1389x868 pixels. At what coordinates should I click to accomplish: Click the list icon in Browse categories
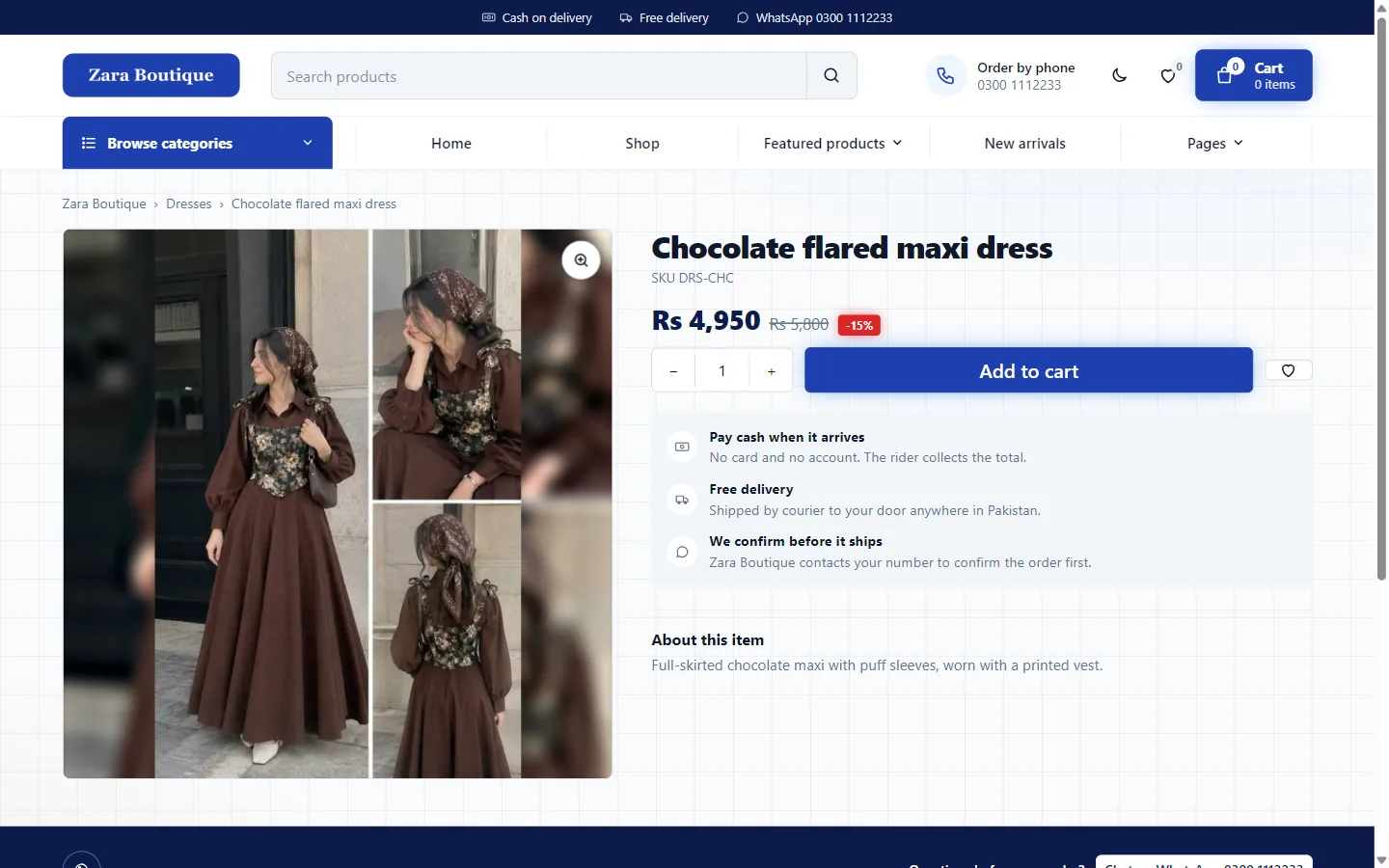coord(89,143)
